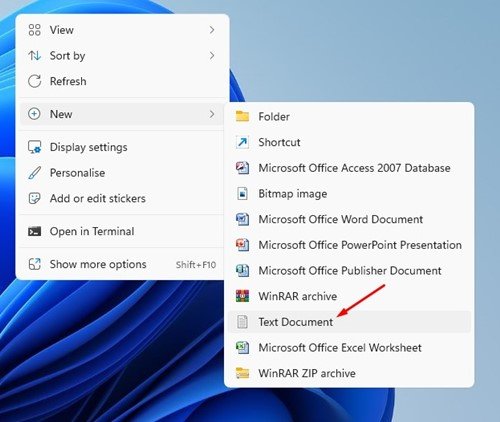Click the Personalise paintbrush icon
500x422 pixels.
pyautogui.click(x=35, y=173)
